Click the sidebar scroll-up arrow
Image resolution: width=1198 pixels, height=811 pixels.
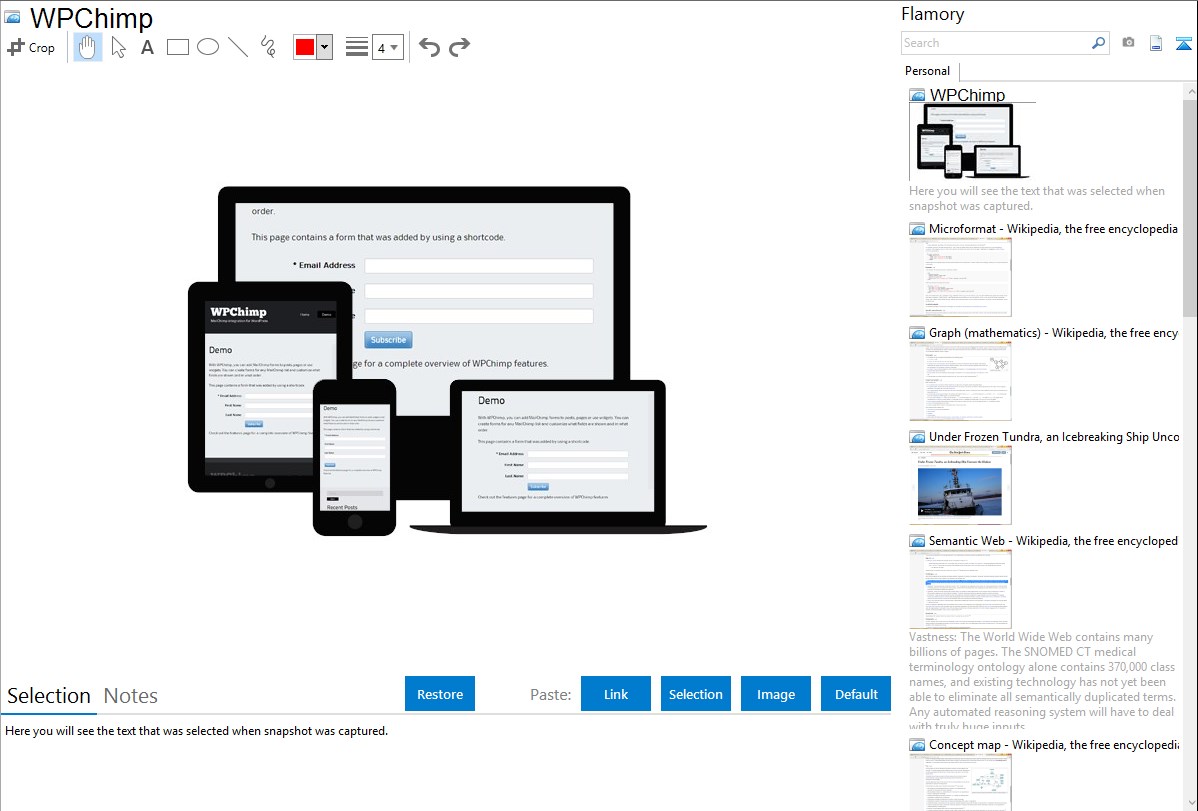point(1190,91)
